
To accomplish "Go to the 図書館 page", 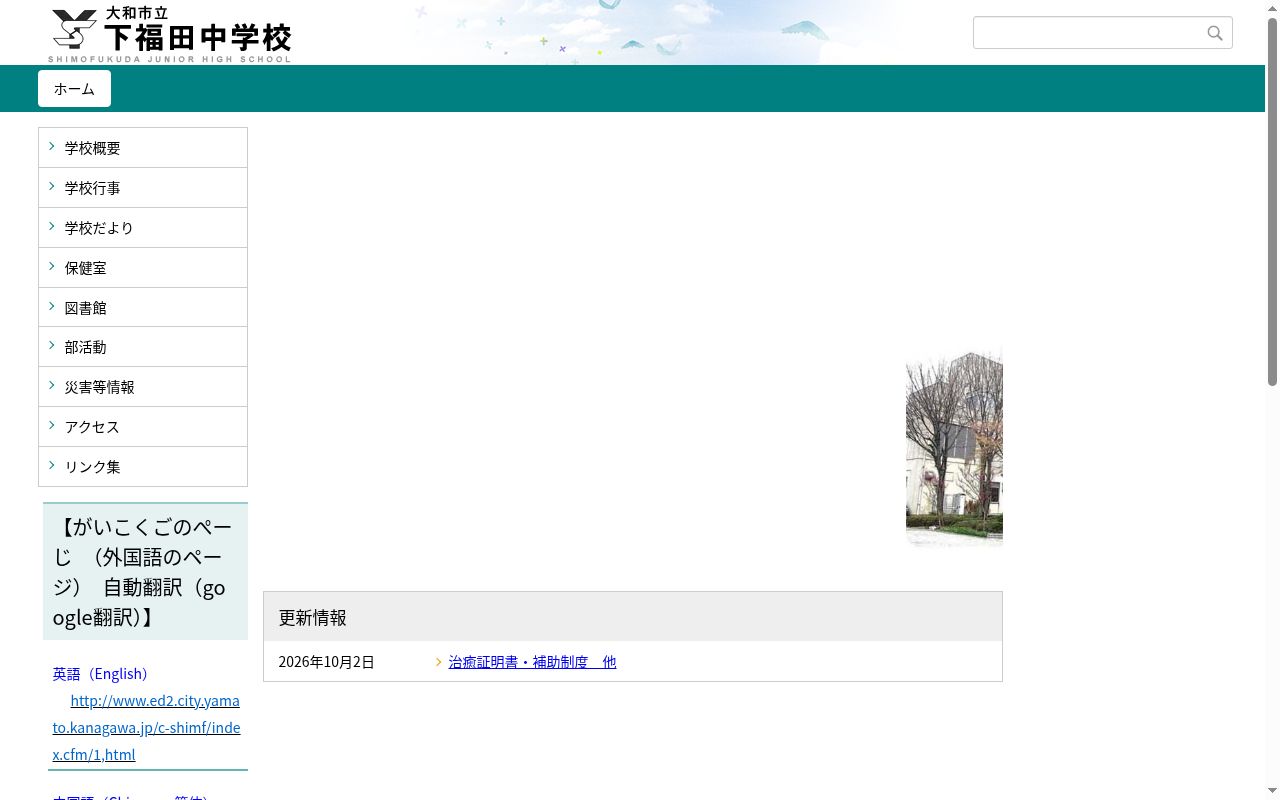I will pos(143,308).
